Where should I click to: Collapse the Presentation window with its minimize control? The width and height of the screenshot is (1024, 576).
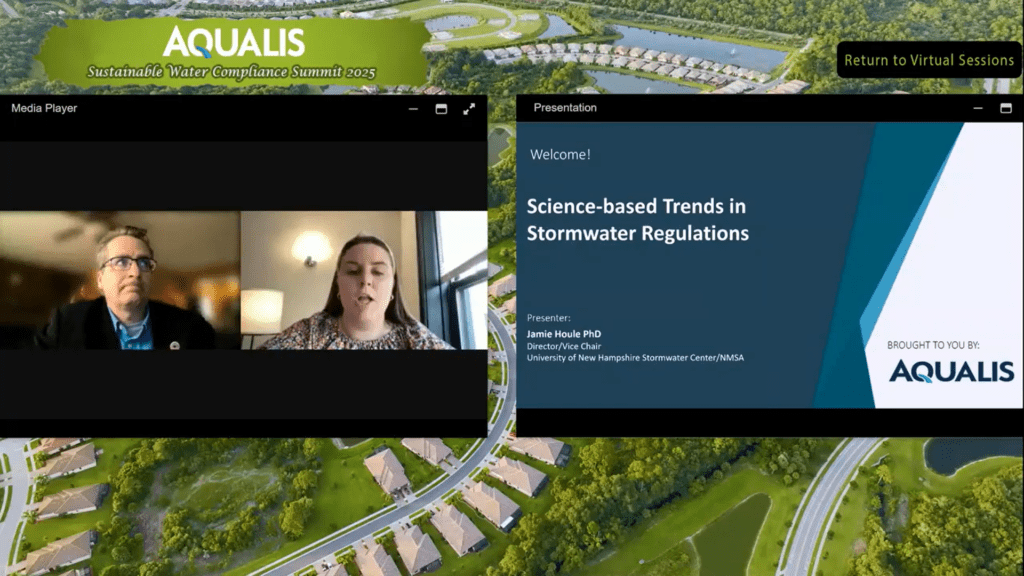point(976,107)
